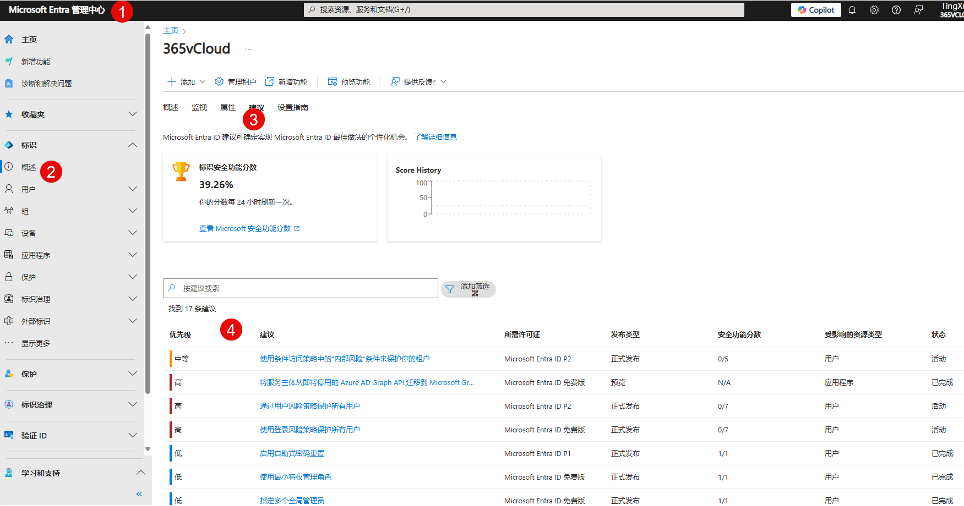Image resolution: width=964 pixels, height=506 pixels.
Task: Click the 外部标识 icon in the sidebar
Action: coord(9,321)
